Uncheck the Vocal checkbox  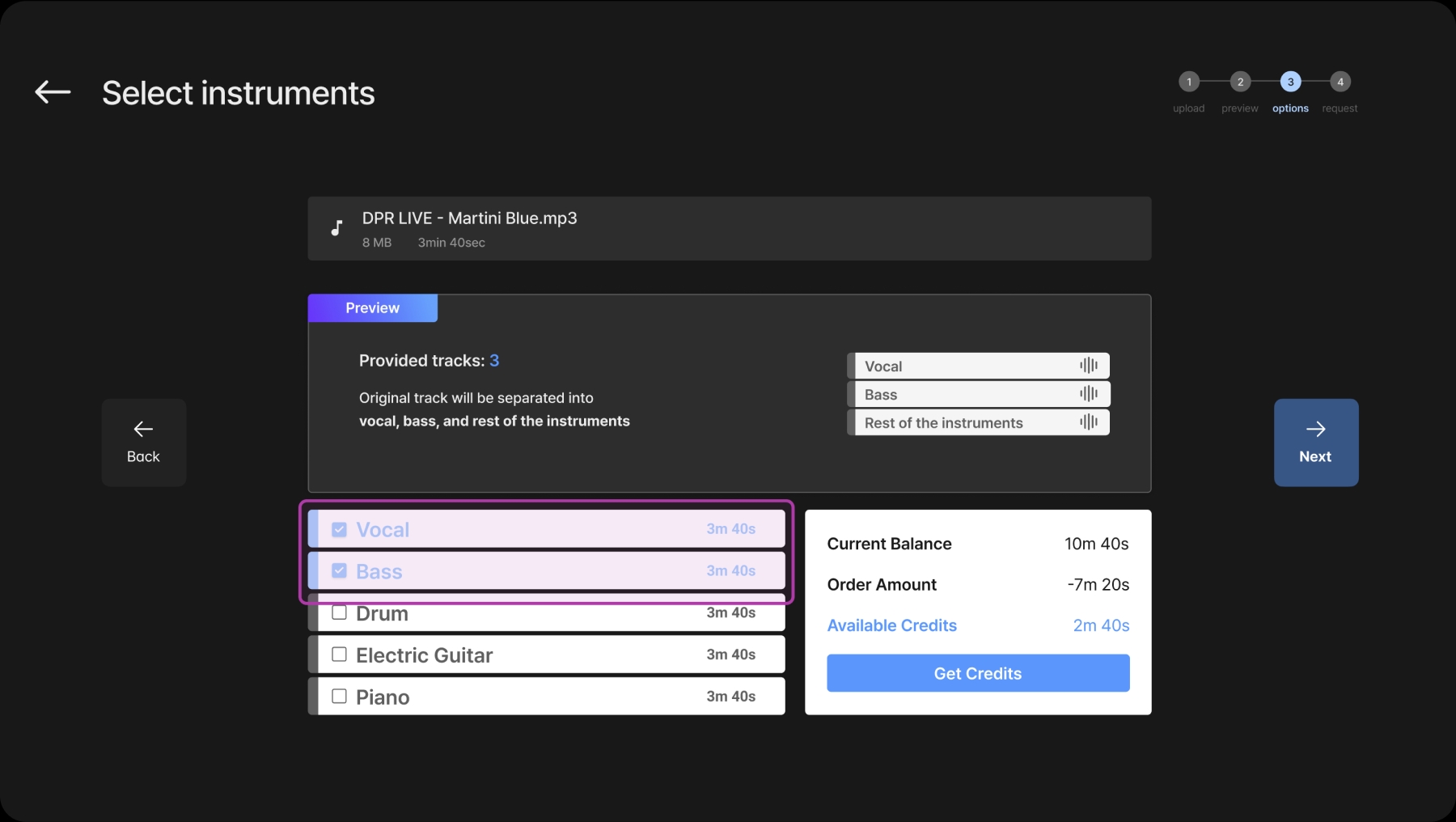340,529
